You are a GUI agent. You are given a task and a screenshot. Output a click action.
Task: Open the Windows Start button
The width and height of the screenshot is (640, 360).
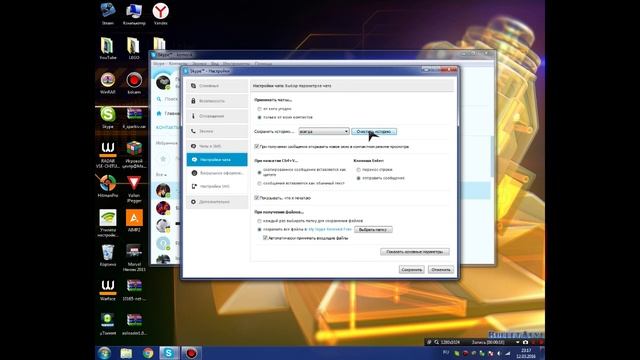[x=104, y=353]
